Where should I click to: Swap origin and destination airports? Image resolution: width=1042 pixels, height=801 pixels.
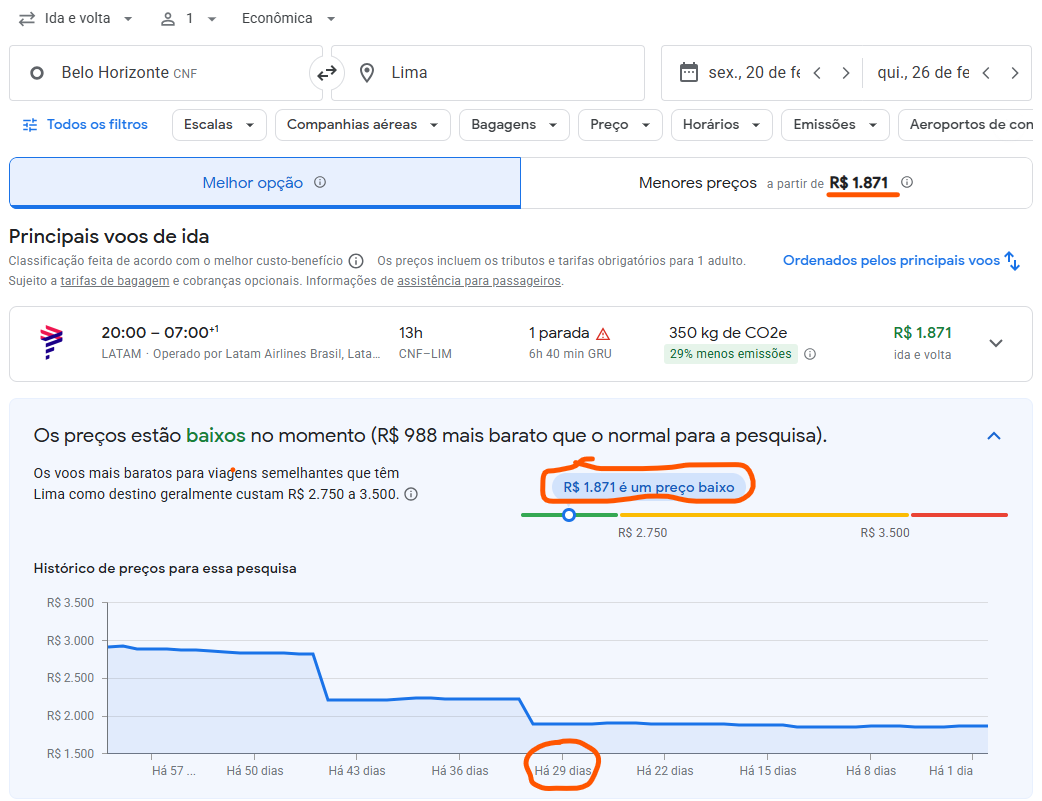pyautogui.click(x=327, y=73)
